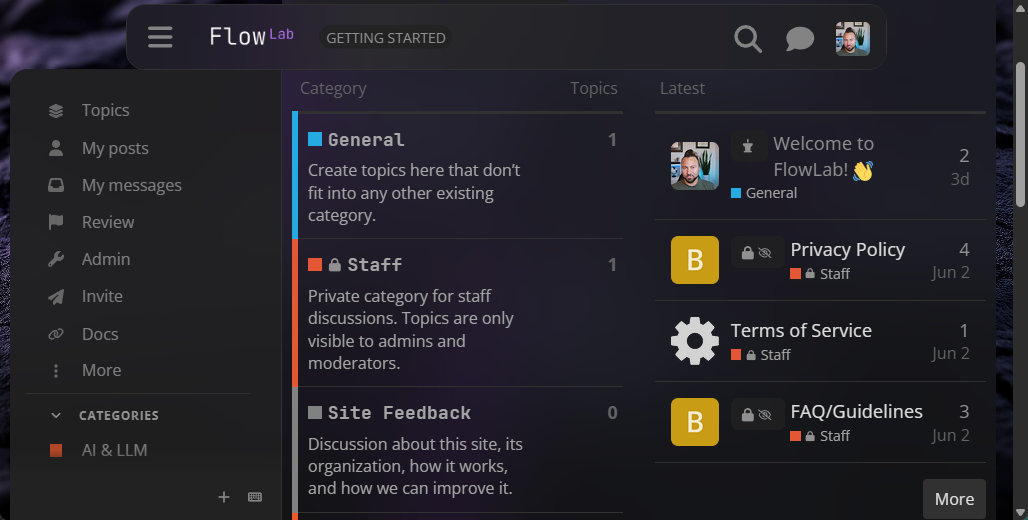
Task: Toggle the hamburger sidebar menu
Action: coord(160,38)
